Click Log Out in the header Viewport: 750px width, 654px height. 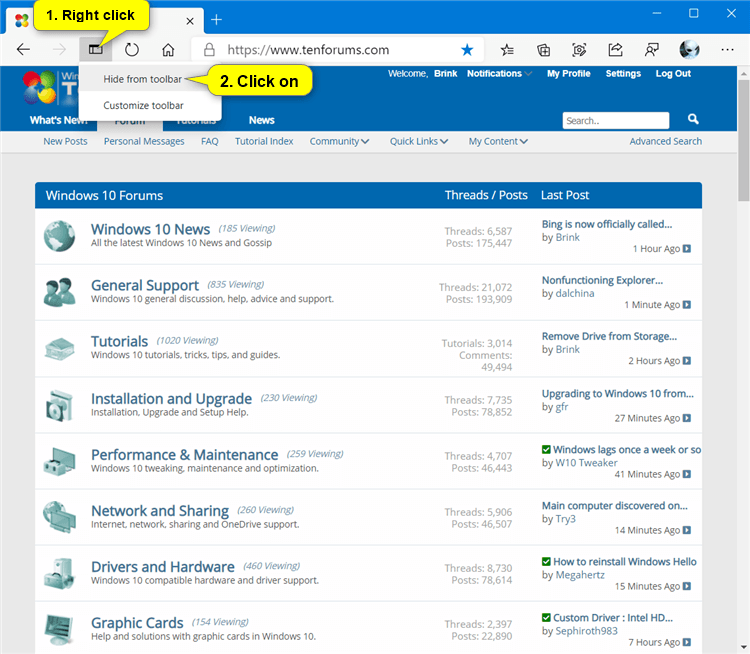(673, 73)
